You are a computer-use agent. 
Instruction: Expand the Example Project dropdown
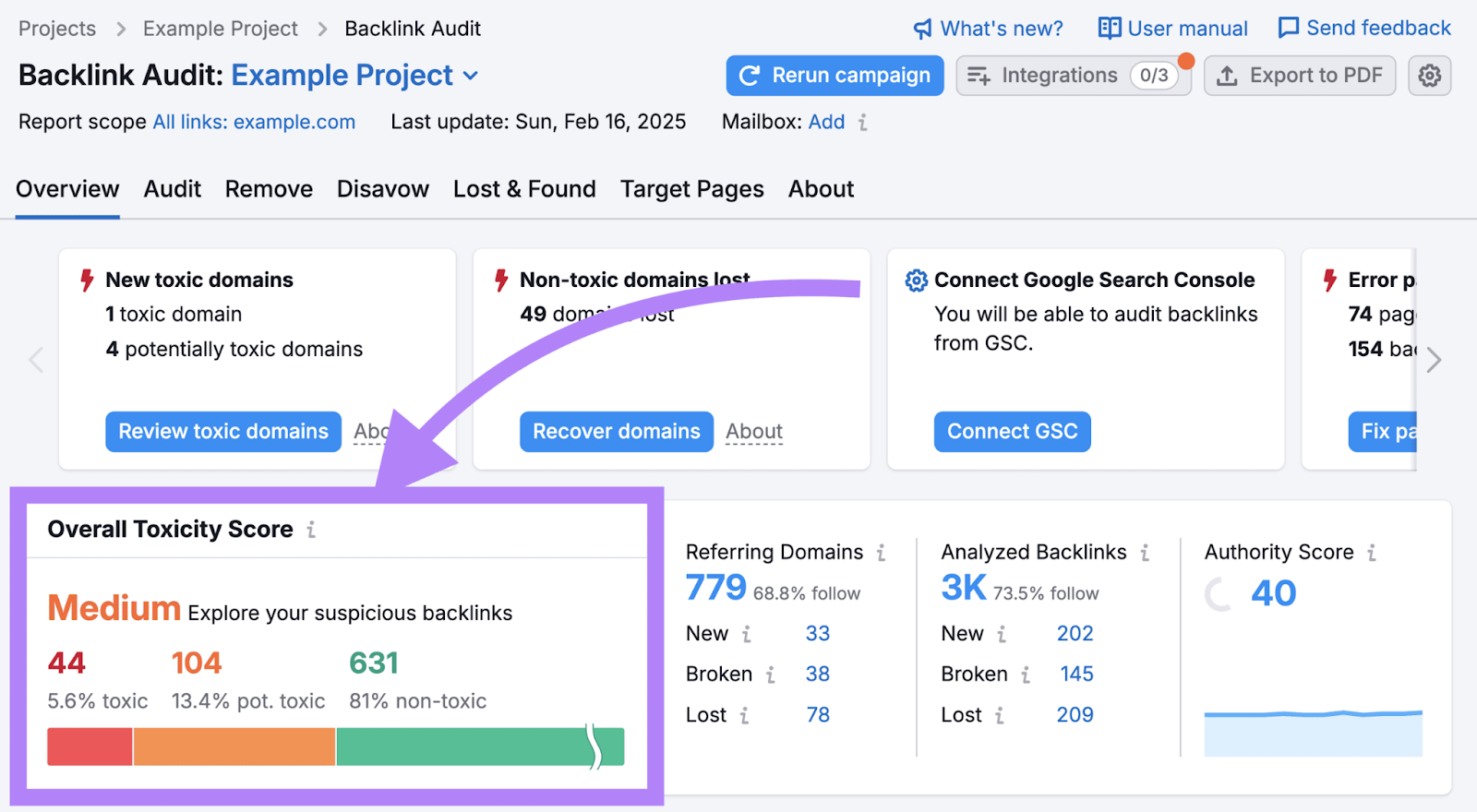point(471,76)
